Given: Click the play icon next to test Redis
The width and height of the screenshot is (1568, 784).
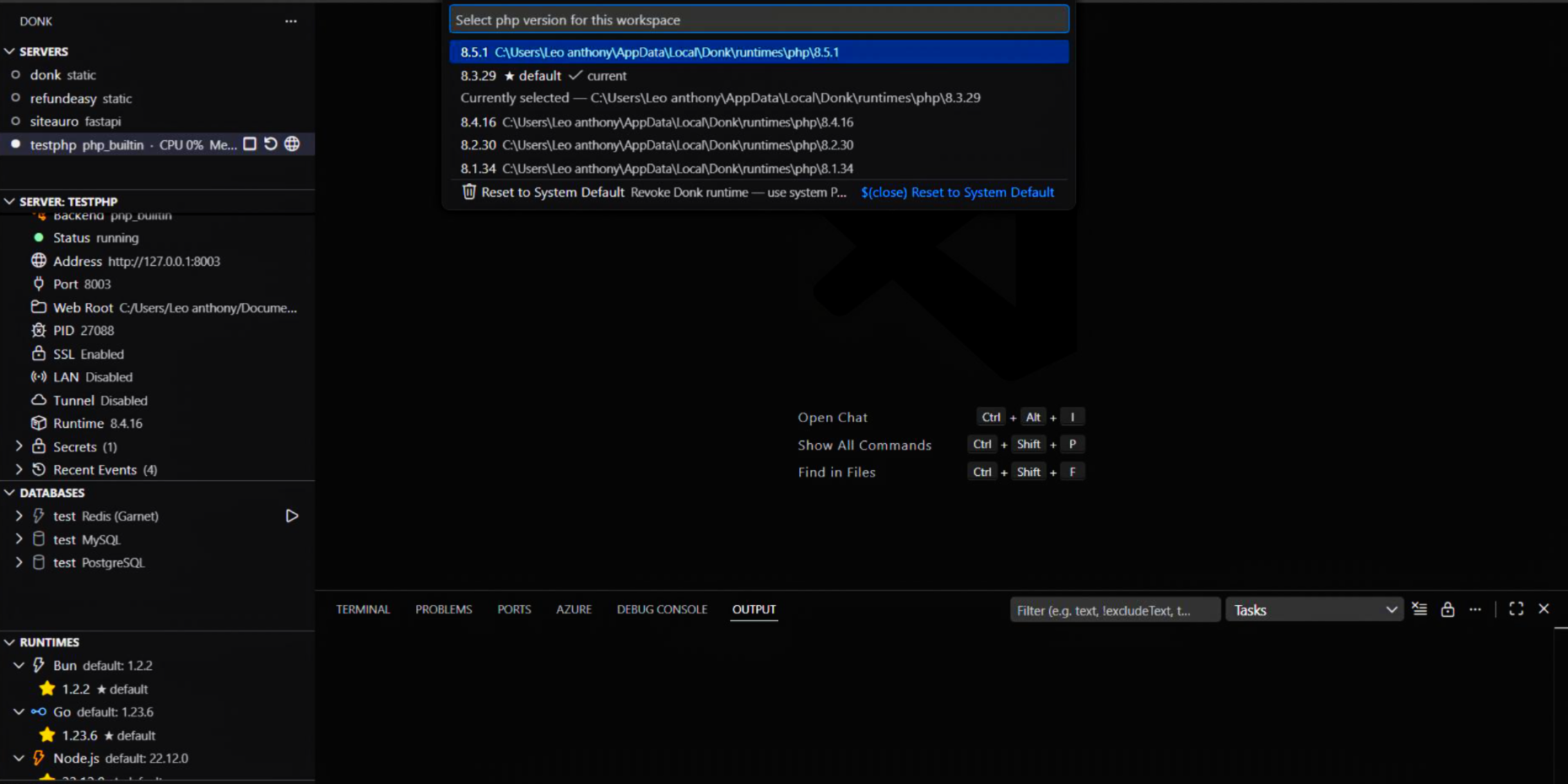Looking at the screenshot, I should coord(292,516).
